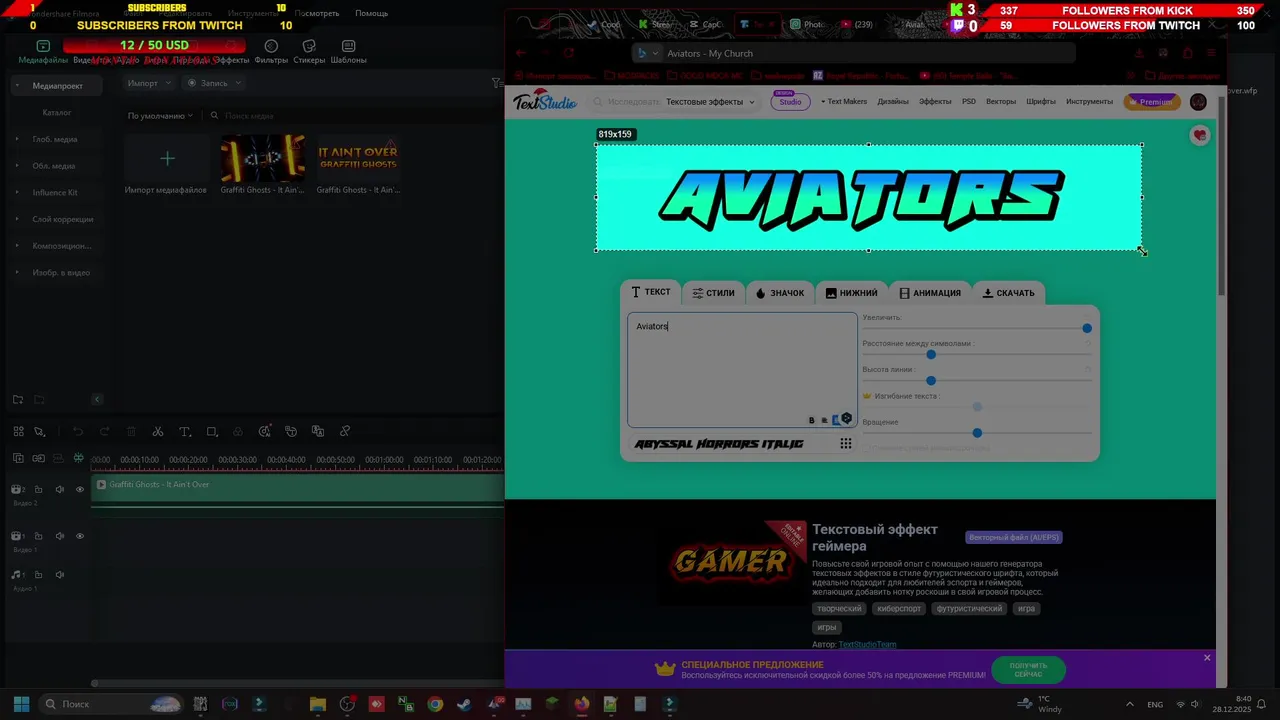The width and height of the screenshot is (1280, 720).
Task: Click the delete trash icon in Filmora toolbar
Action: click(131, 432)
